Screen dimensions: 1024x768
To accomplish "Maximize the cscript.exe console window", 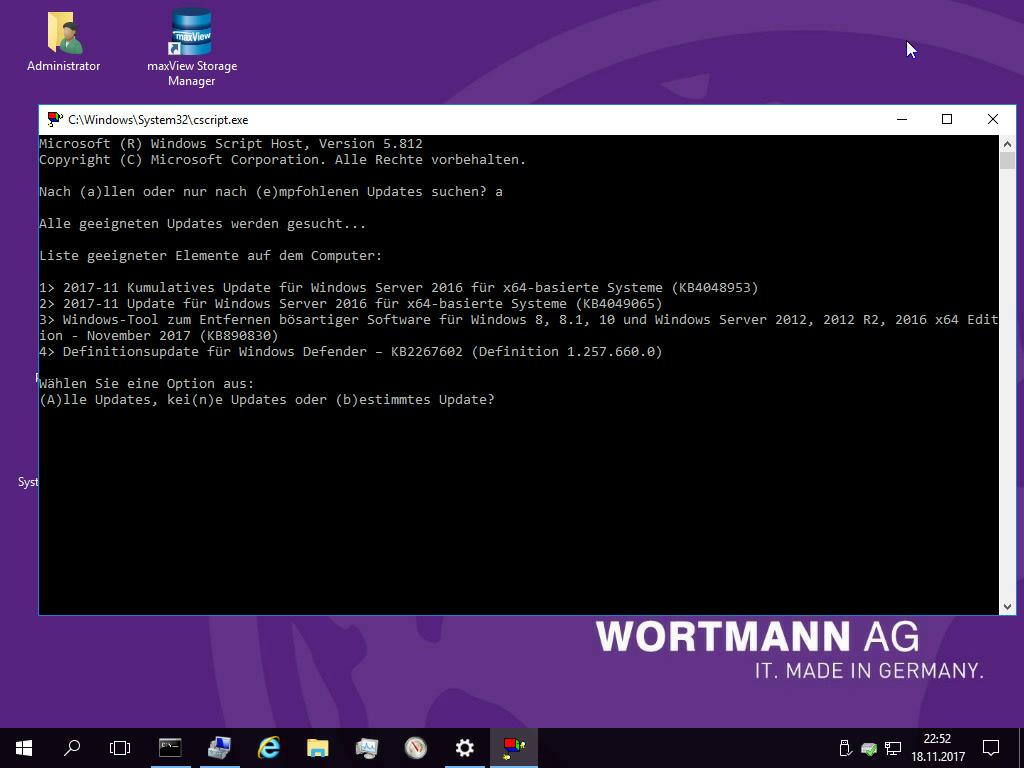I will (947, 119).
